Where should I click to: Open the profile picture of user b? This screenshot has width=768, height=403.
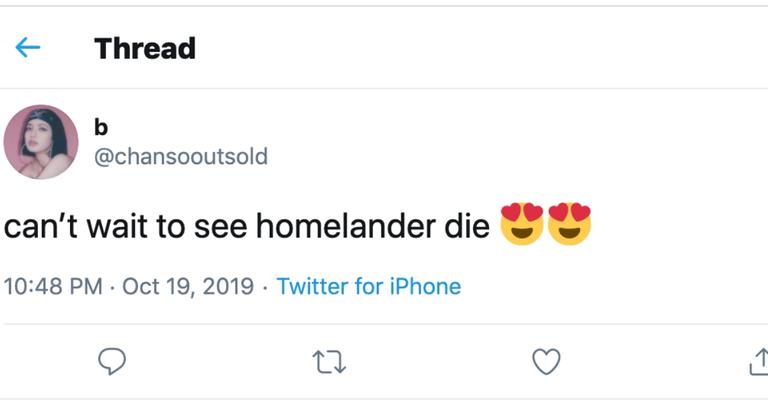(x=41, y=142)
